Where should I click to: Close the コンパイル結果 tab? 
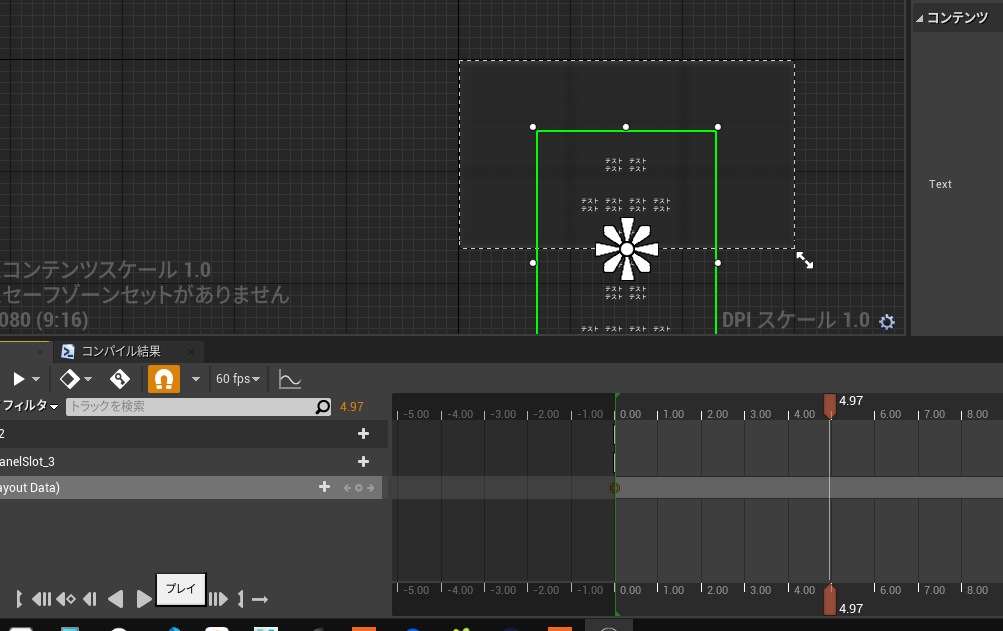tap(191, 352)
